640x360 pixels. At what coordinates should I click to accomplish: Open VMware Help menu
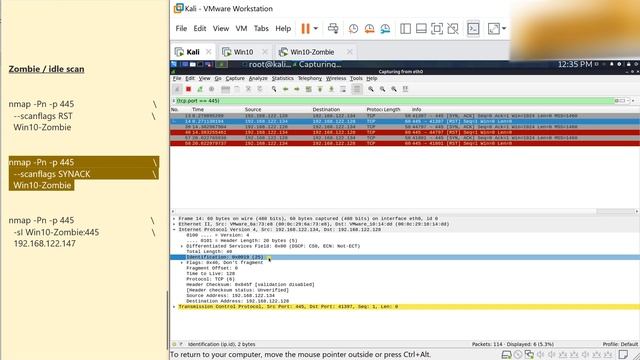283,29
